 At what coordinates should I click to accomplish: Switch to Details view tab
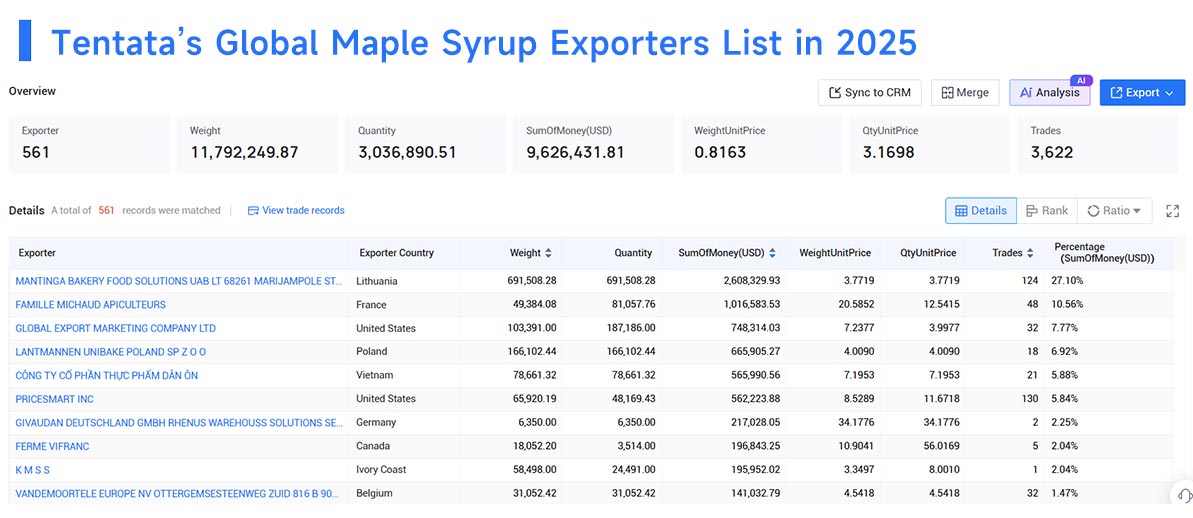tap(981, 211)
